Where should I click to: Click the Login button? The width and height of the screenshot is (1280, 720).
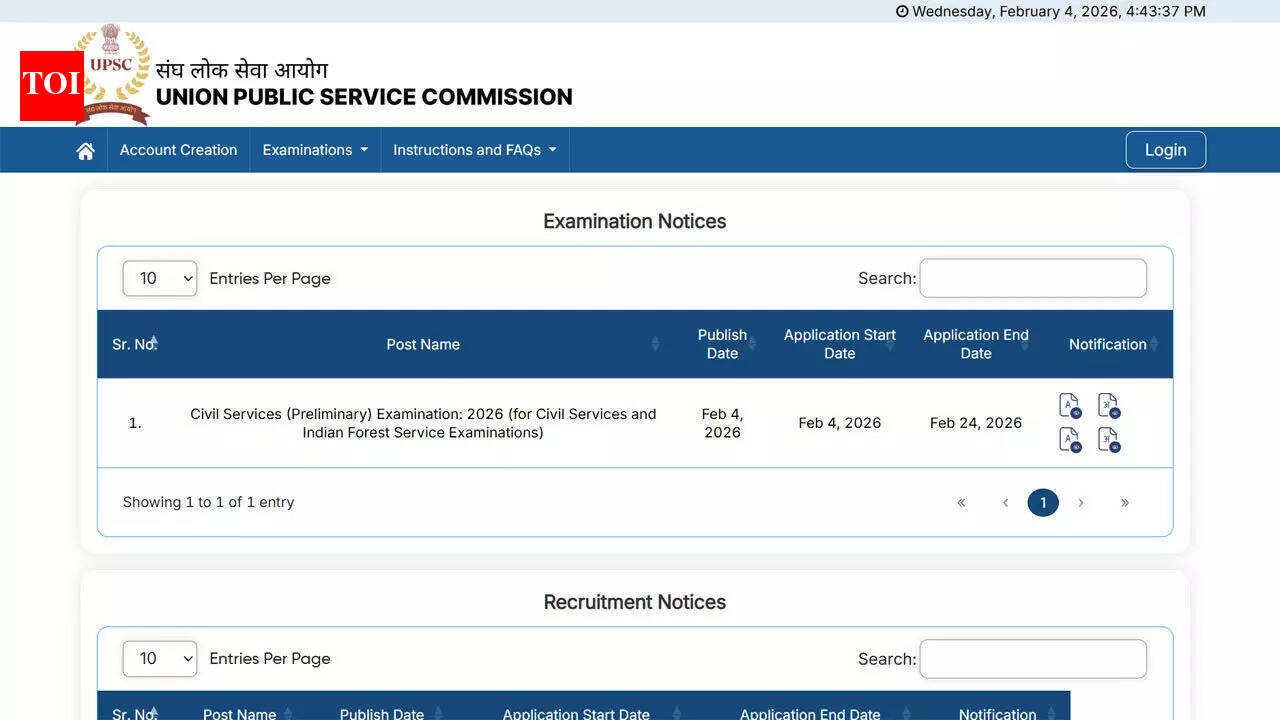(1165, 149)
